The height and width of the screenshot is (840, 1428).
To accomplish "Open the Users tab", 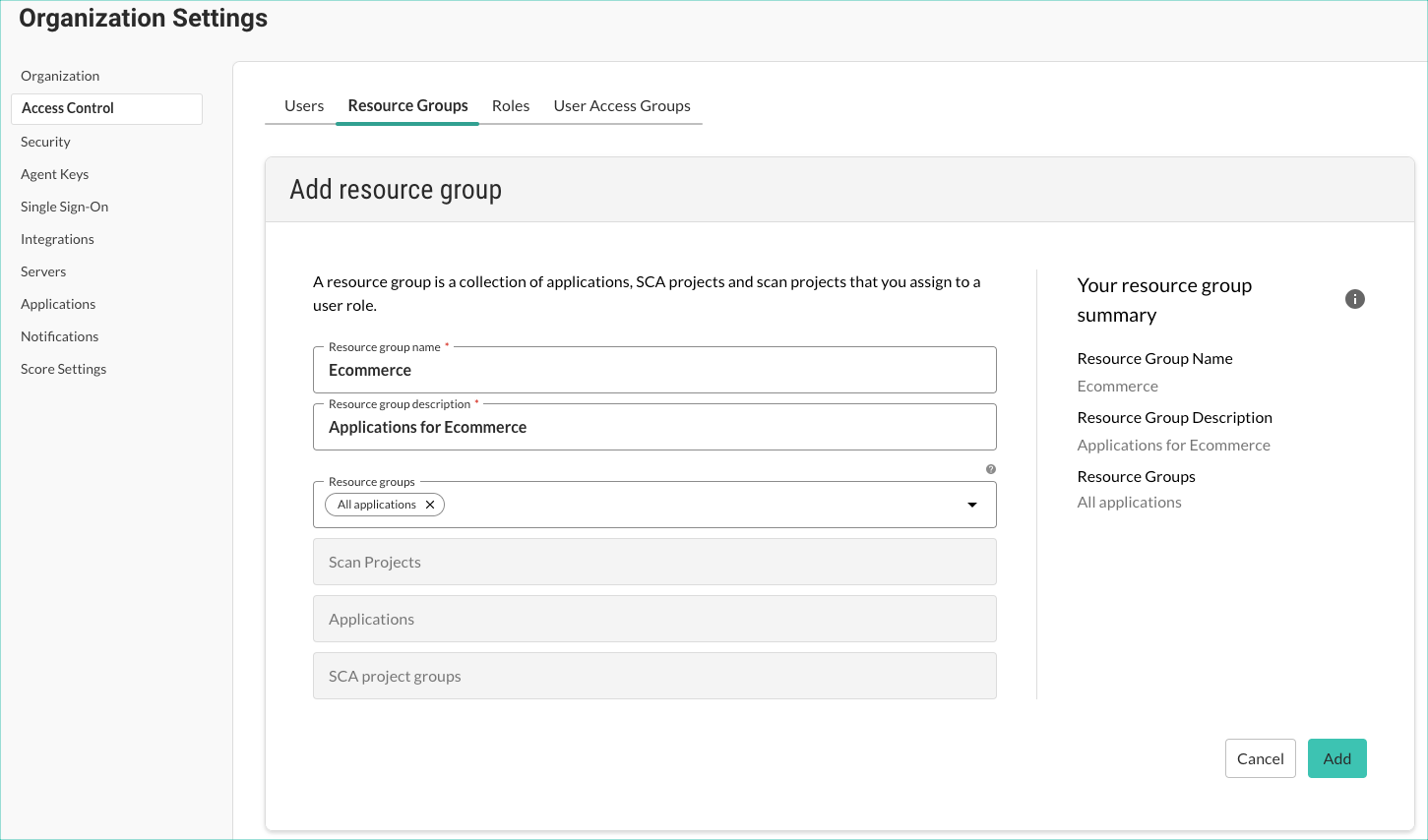I will click(x=304, y=105).
